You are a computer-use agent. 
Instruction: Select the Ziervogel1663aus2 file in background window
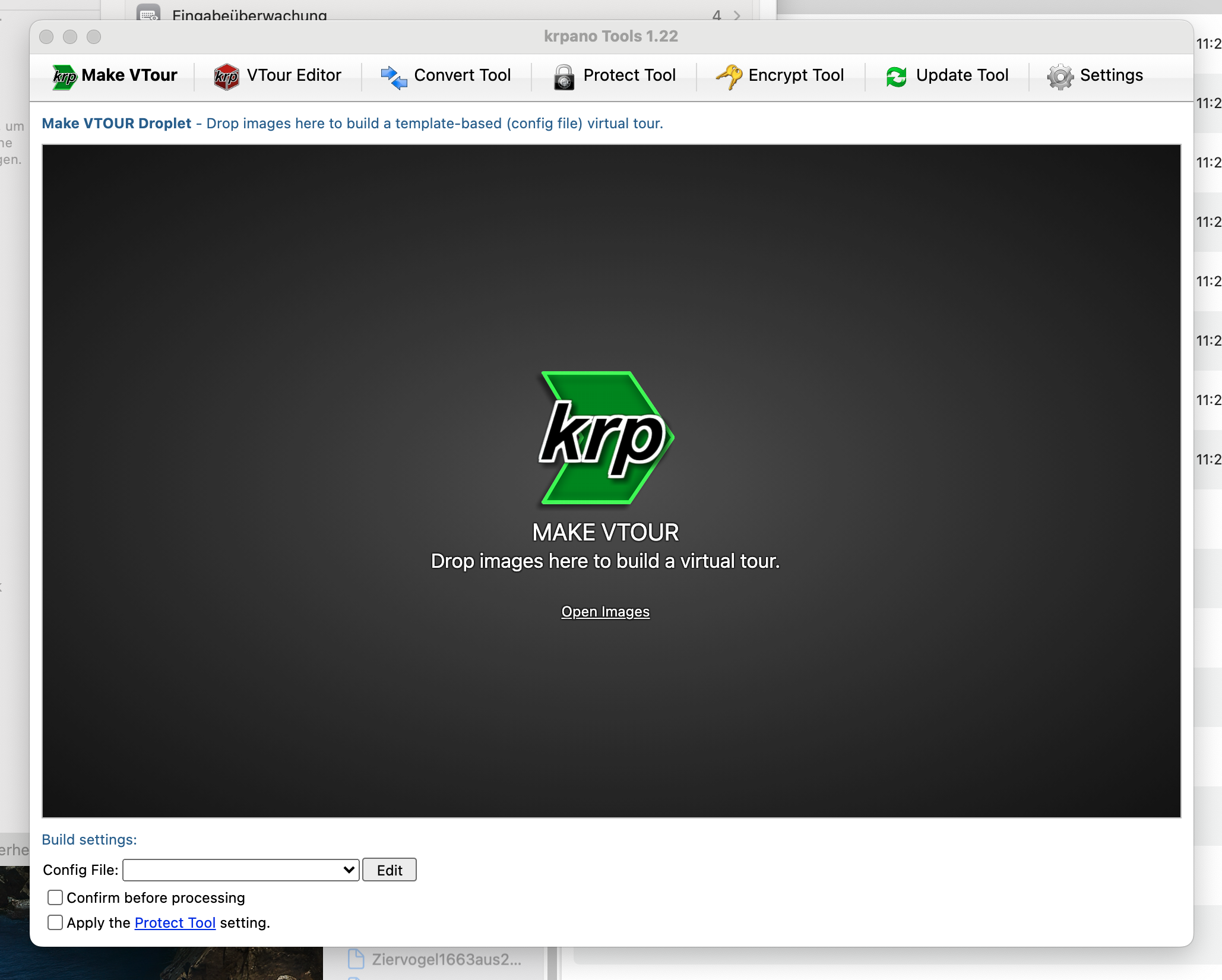(x=446, y=959)
